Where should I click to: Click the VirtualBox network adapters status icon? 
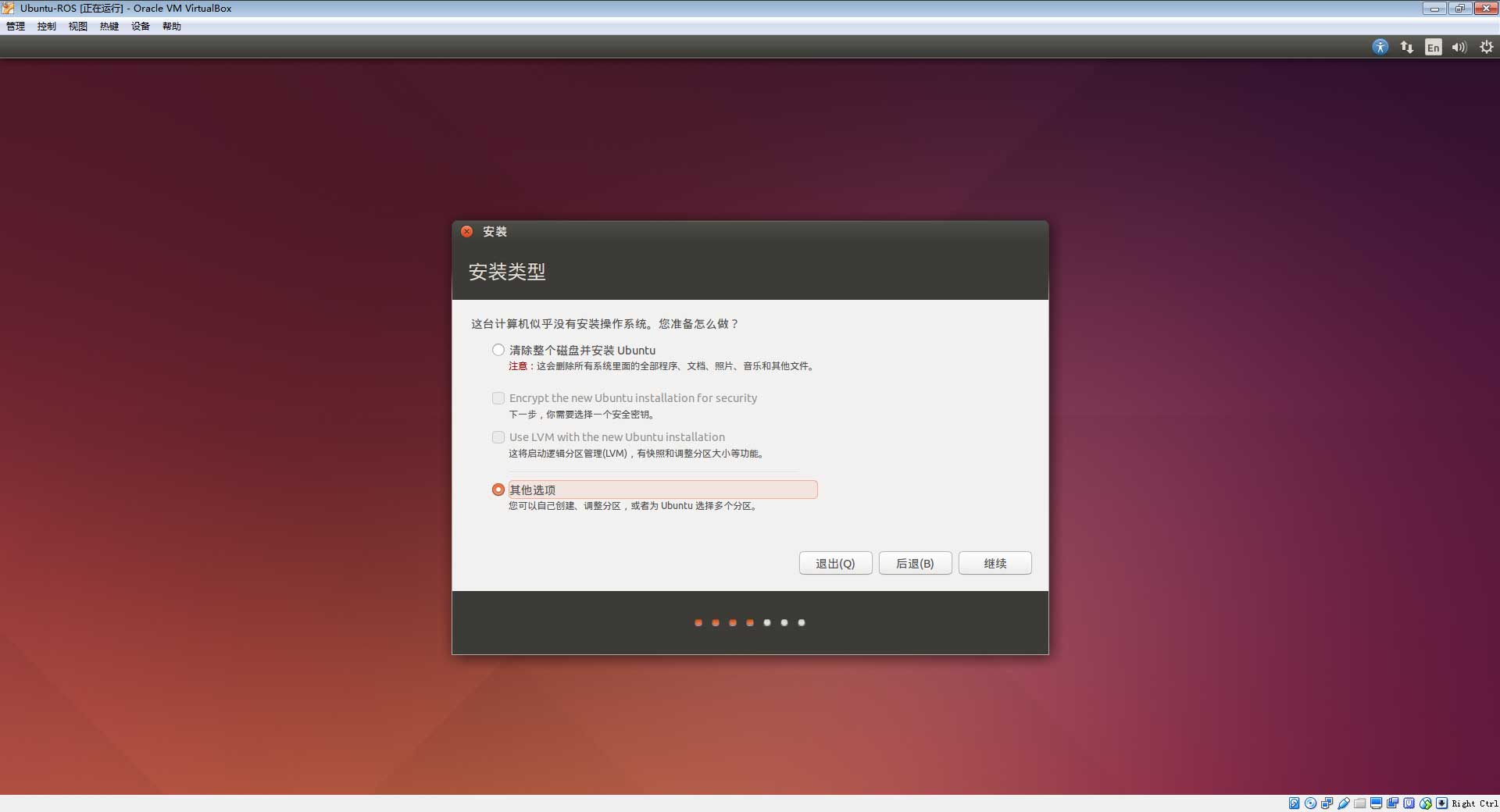pos(1327,803)
